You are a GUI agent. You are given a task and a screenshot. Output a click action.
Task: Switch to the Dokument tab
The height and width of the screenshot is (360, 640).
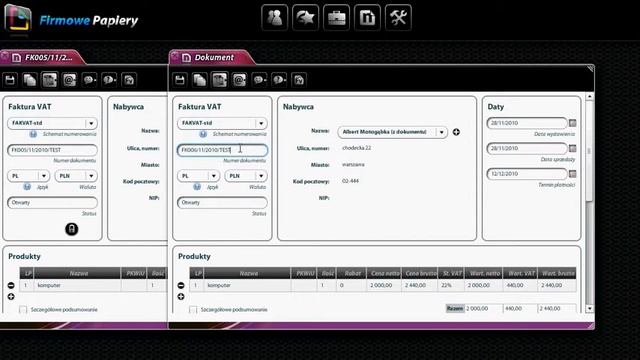[x=211, y=58]
